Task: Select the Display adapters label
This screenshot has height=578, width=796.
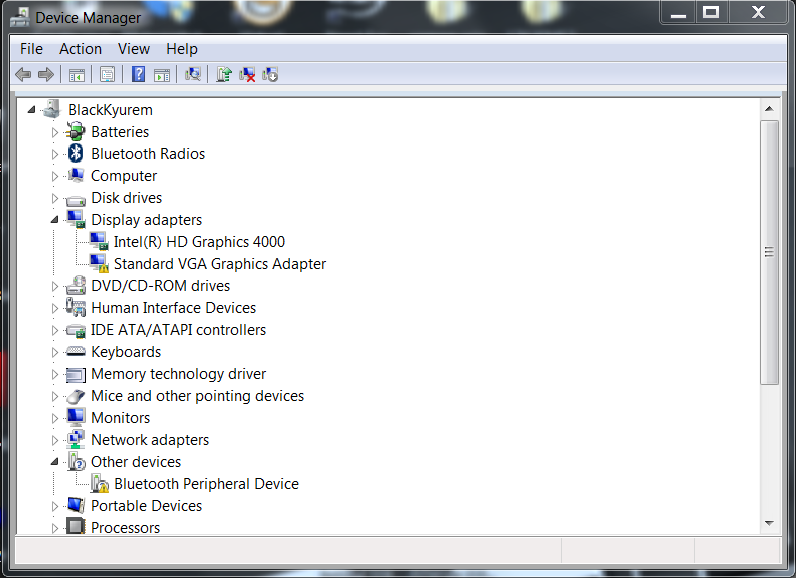Action: coord(146,220)
